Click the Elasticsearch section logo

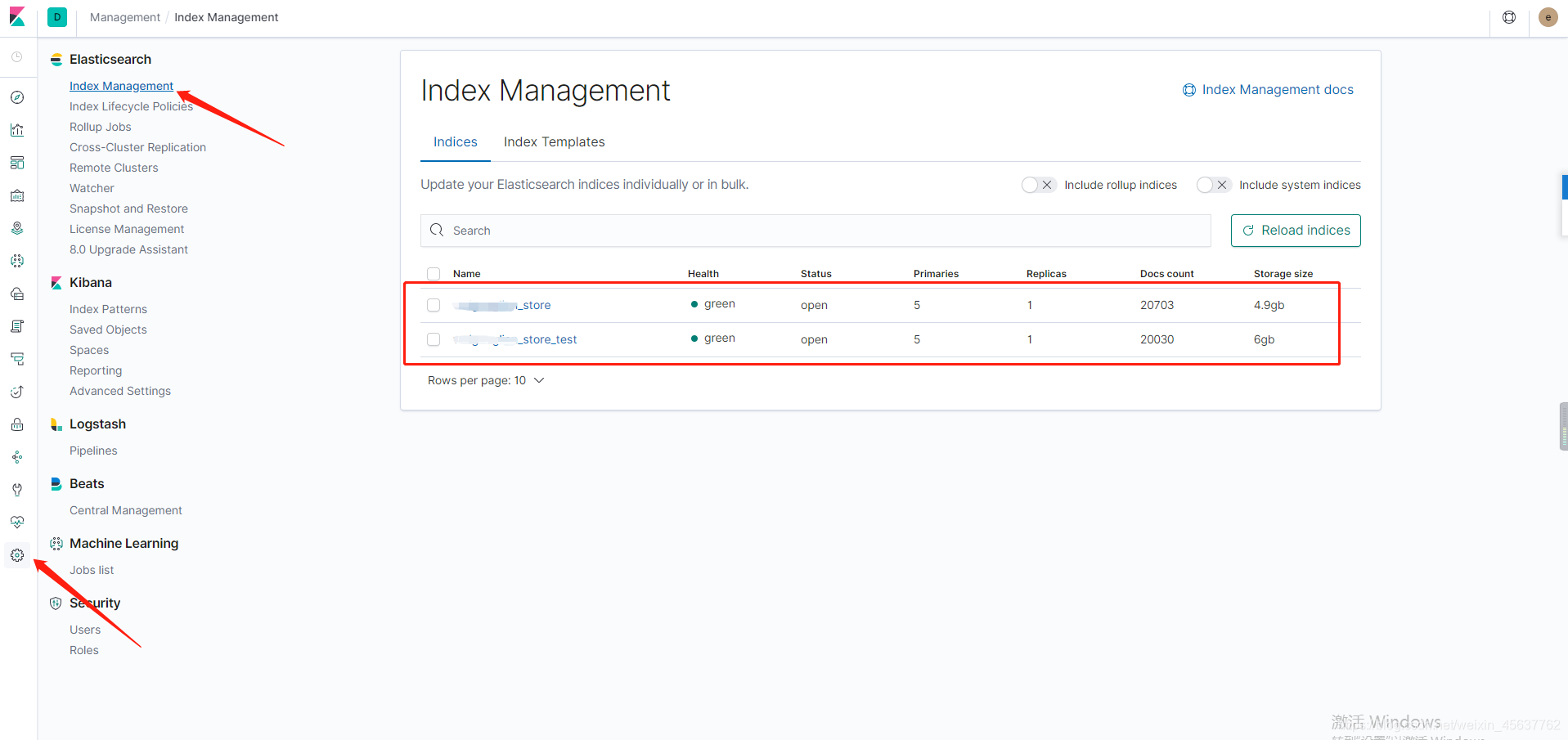pyautogui.click(x=56, y=60)
